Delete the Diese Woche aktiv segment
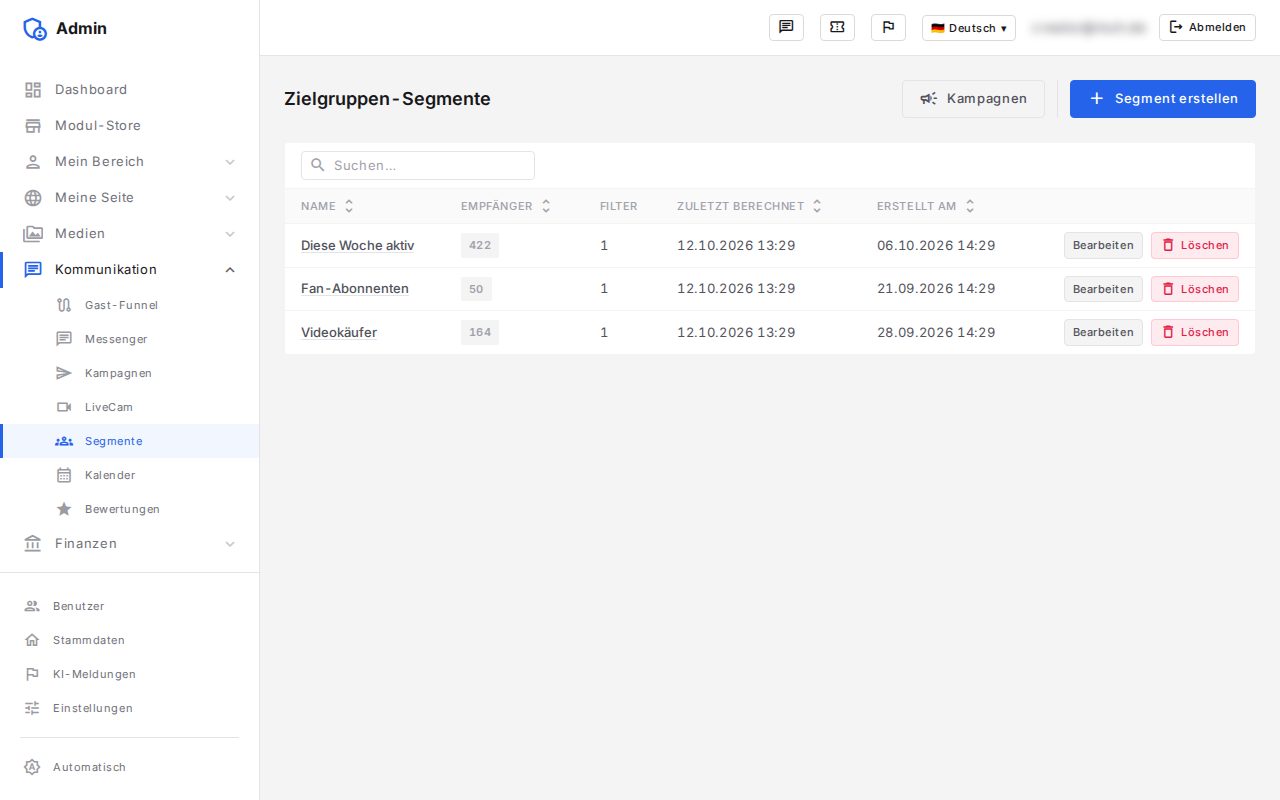The height and width of the screenshot is (800, 1280). pyautogui.click(x=1195, y=245)
